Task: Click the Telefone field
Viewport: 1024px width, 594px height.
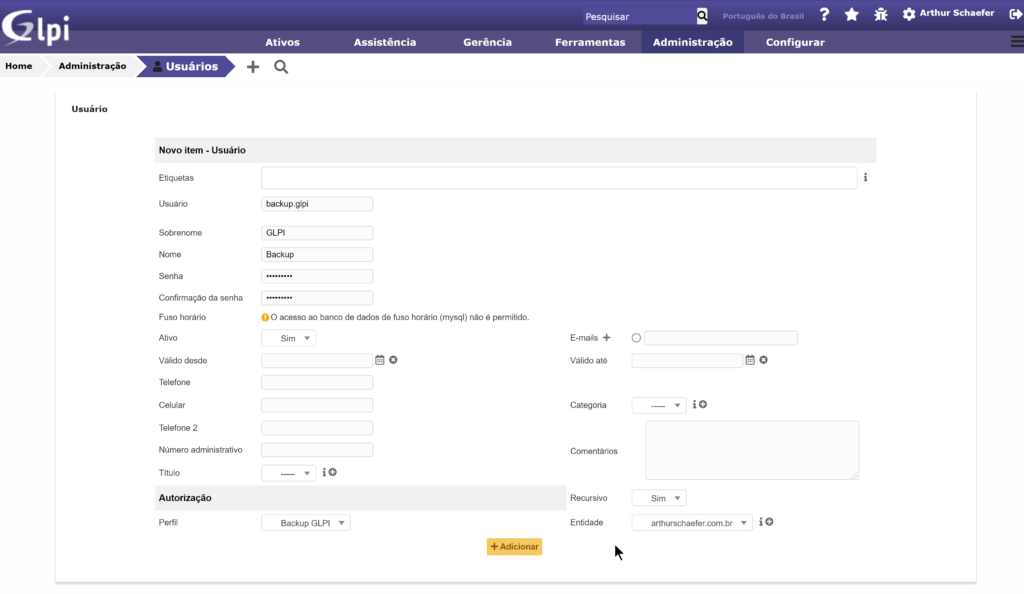Action: coord(317,383)
